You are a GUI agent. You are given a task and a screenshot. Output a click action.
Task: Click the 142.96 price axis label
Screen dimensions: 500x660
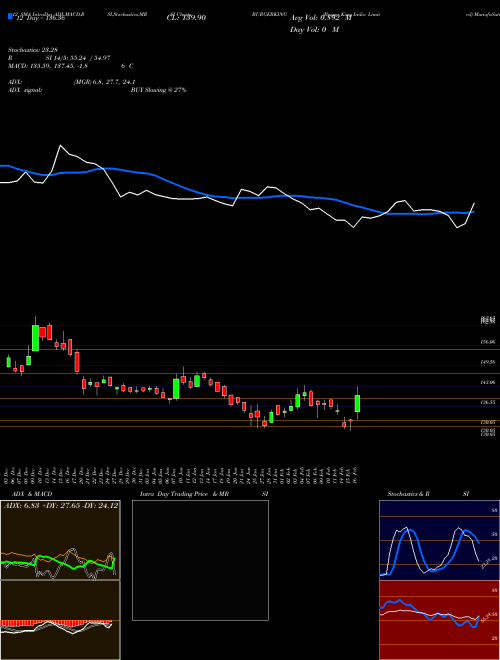pyautogui.click(x=487, y=383)
